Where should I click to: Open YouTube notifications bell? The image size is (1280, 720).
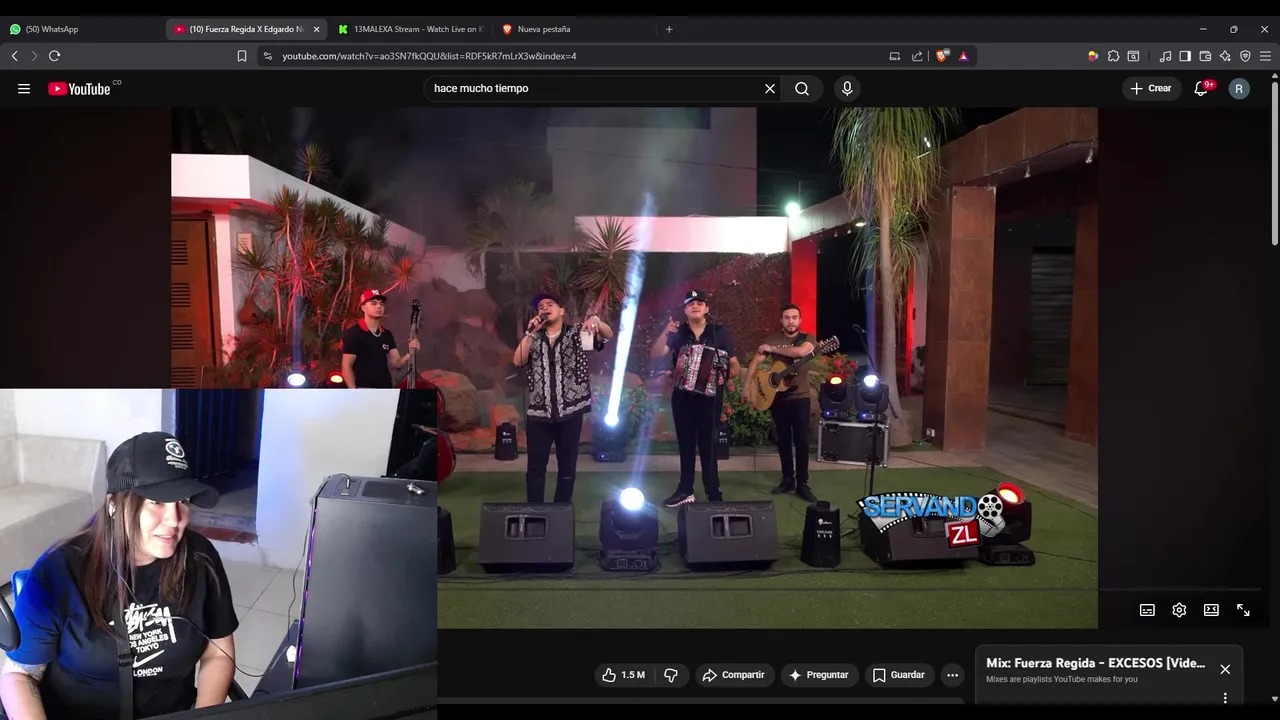pos(1202,88)
